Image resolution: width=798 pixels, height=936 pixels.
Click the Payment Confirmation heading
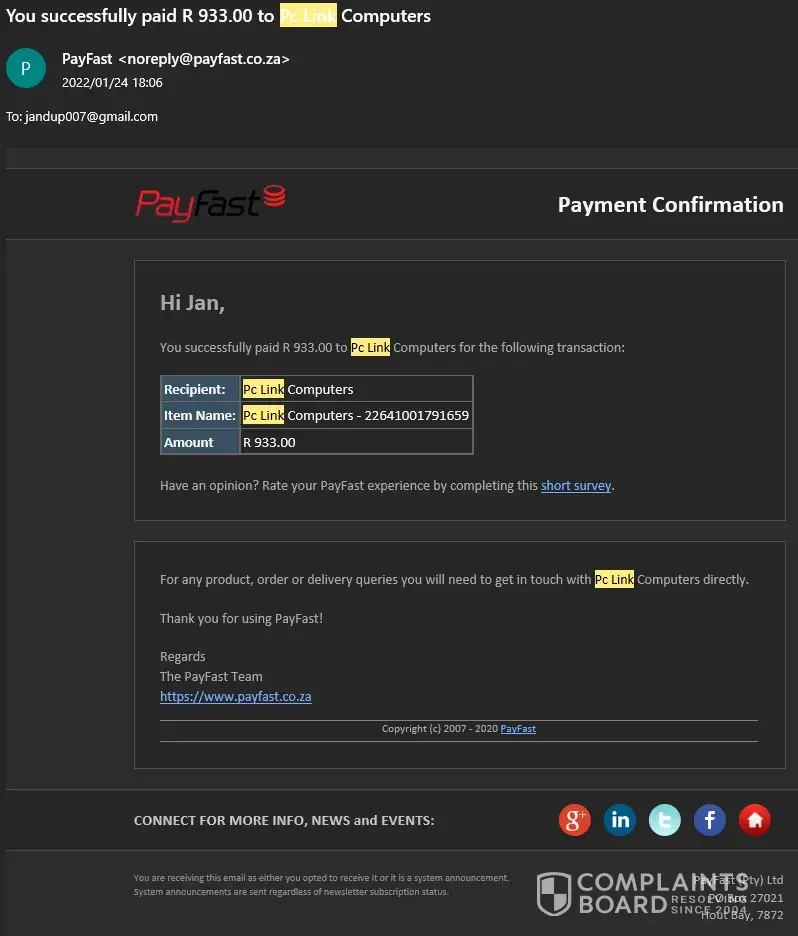670,205
